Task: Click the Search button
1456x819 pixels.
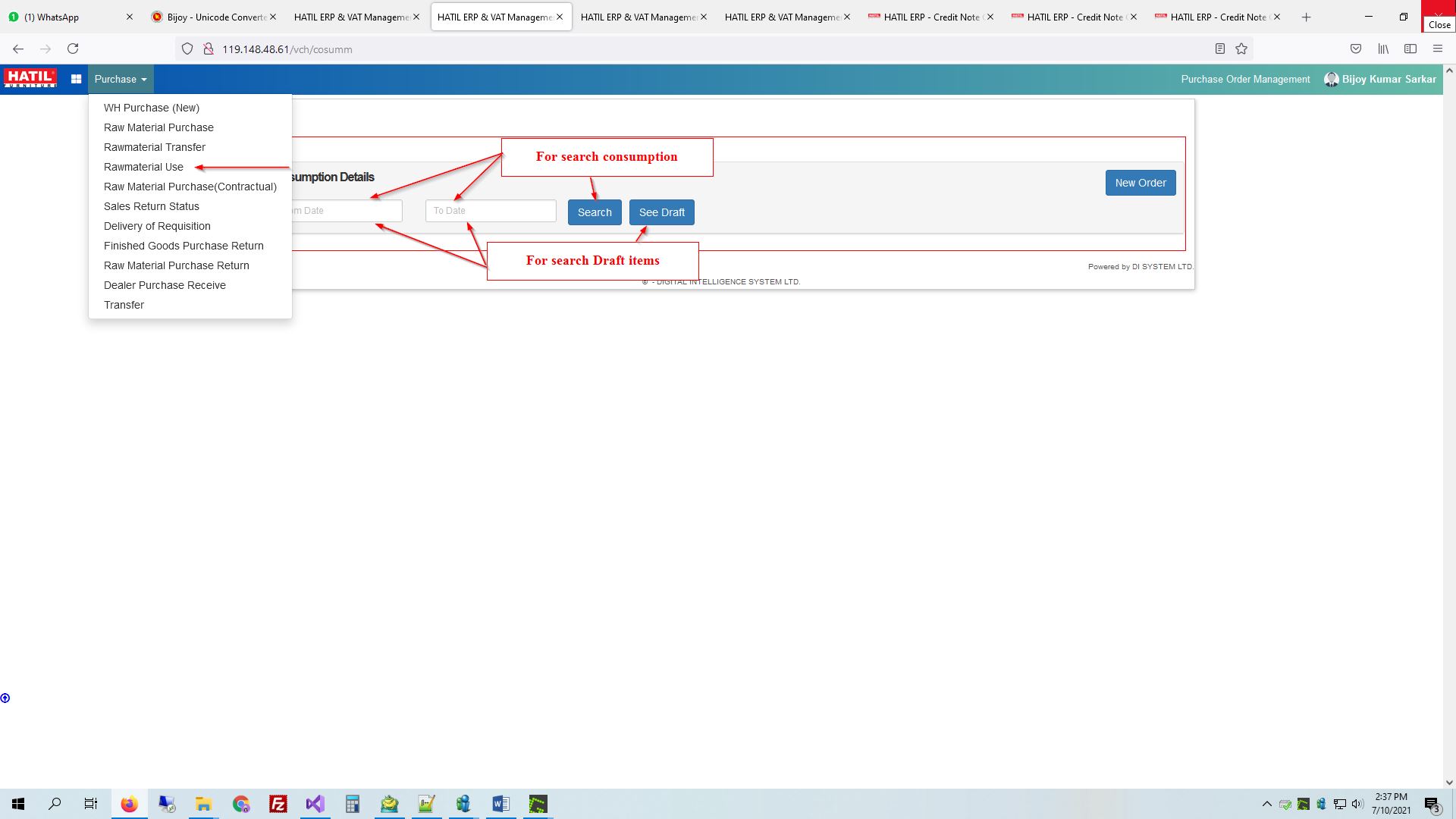Action: pos(595,211)
